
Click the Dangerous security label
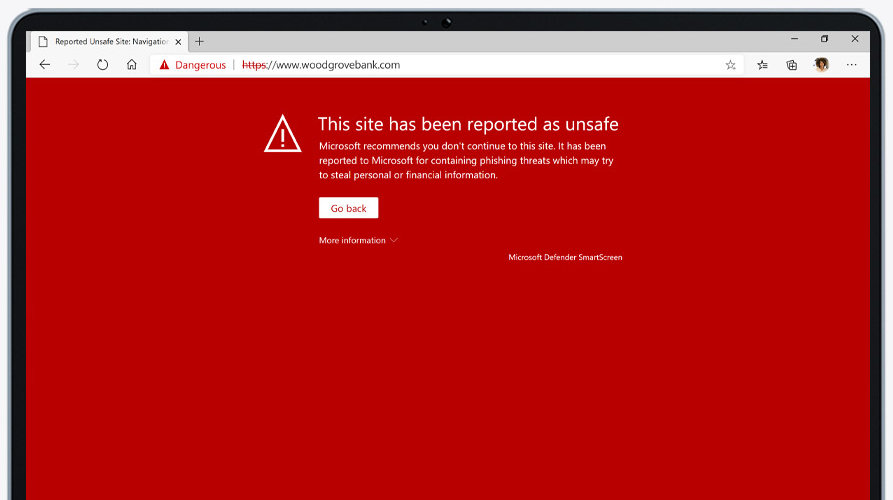[x=200, y=65]
